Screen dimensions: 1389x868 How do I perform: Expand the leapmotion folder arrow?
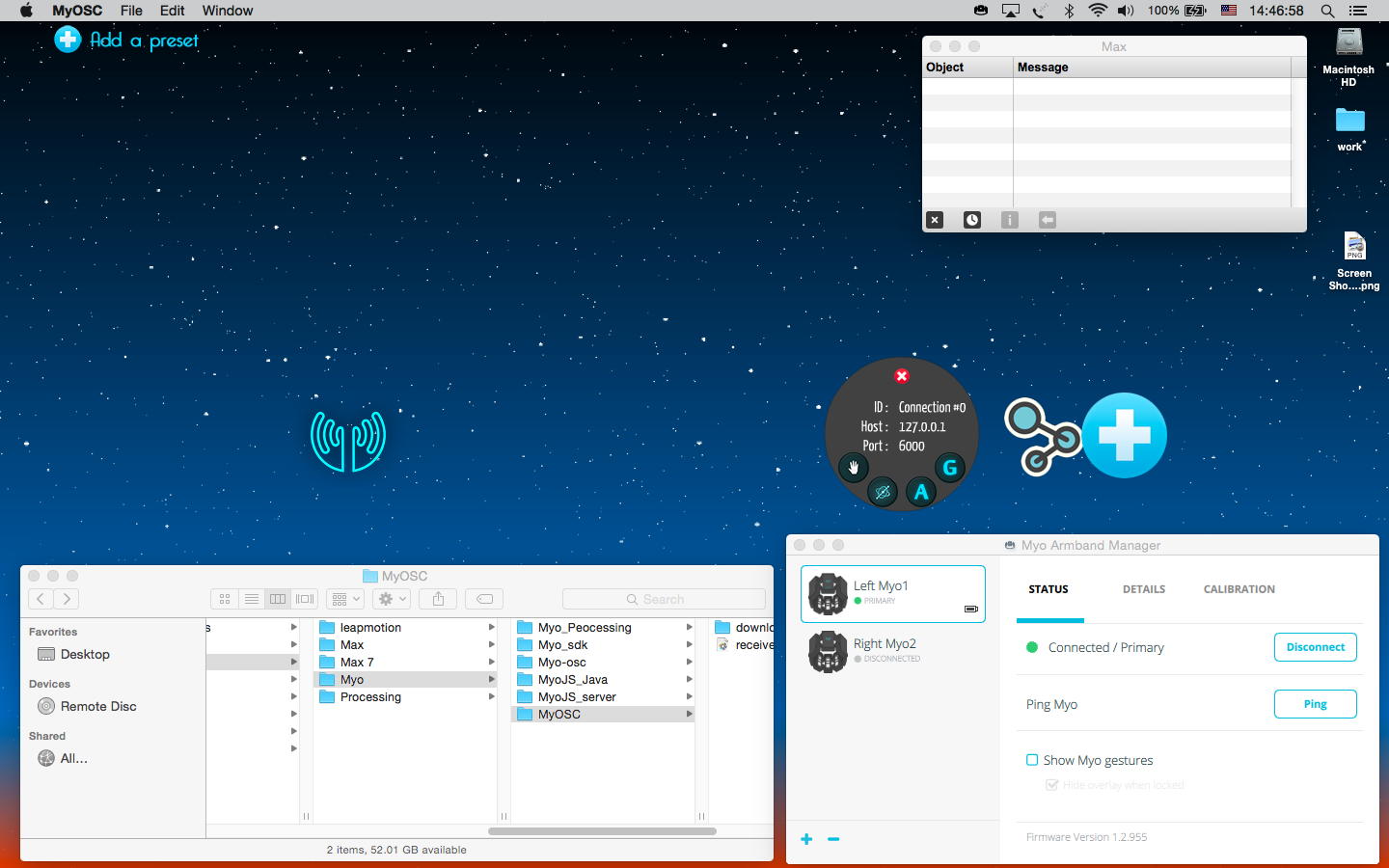[x=491, y=628]
